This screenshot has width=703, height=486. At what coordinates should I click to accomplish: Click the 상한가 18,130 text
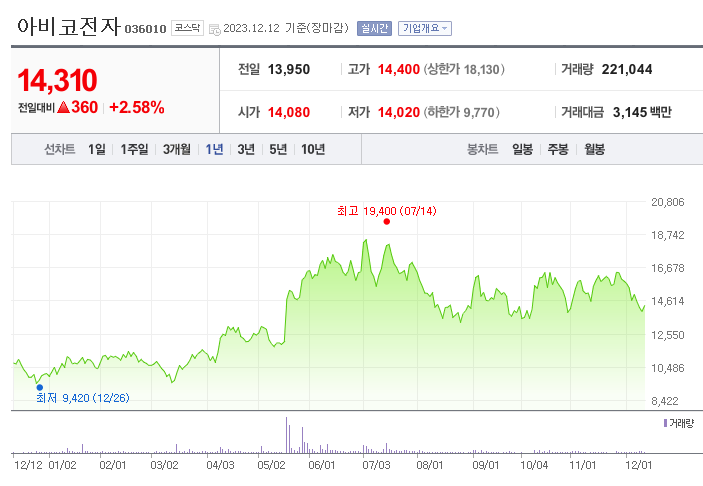464,69
